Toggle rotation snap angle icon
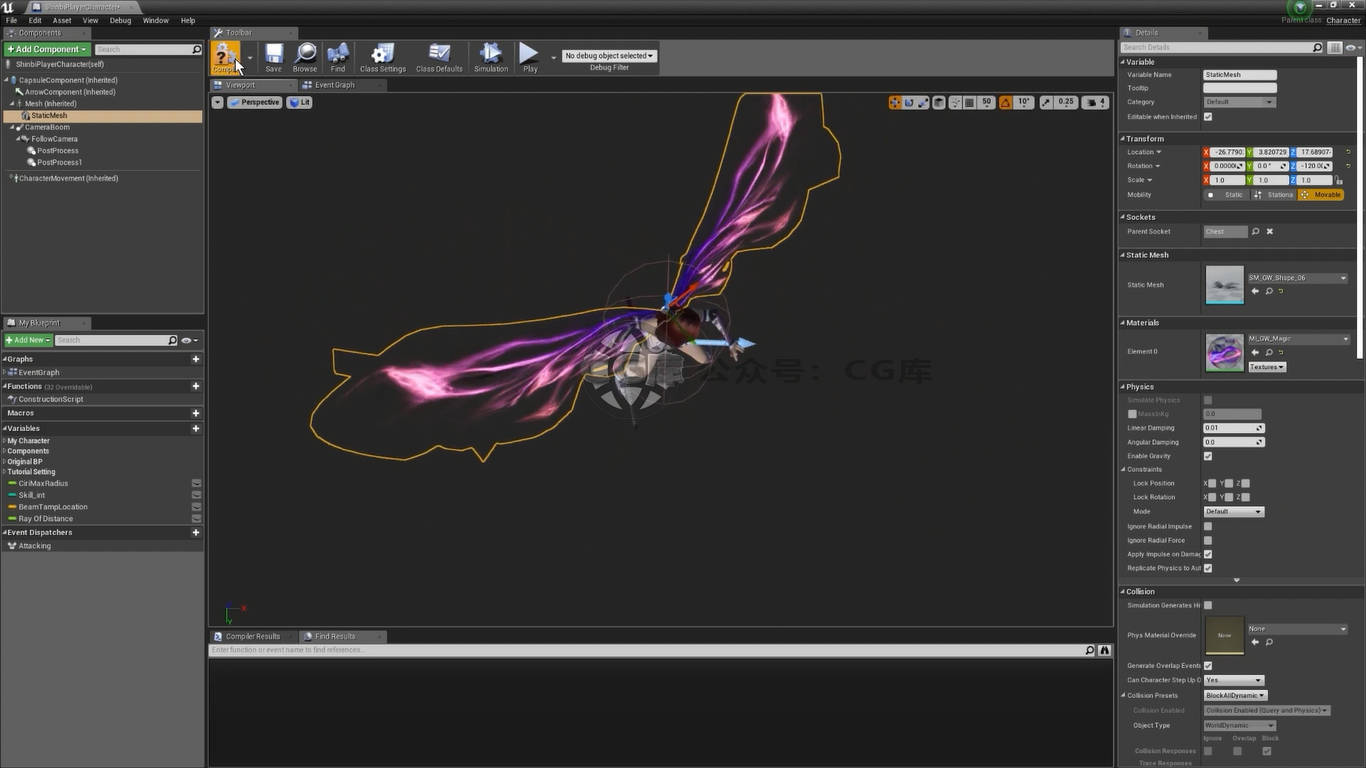 (x=1006, y=102)
